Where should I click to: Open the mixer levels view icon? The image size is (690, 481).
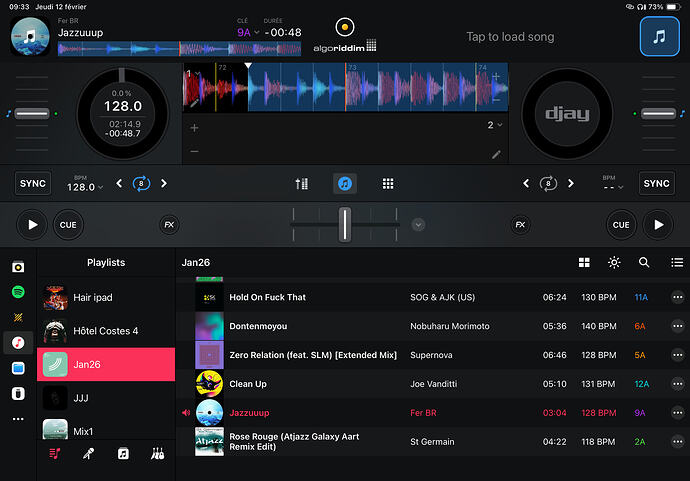click(x=302, y=184)
